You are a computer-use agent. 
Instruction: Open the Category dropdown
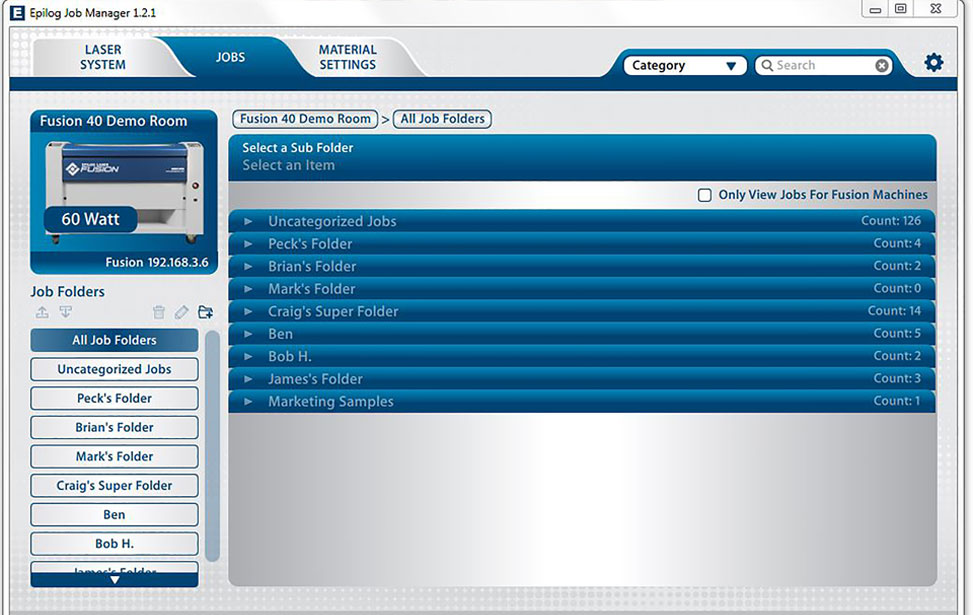coord(686,66)
